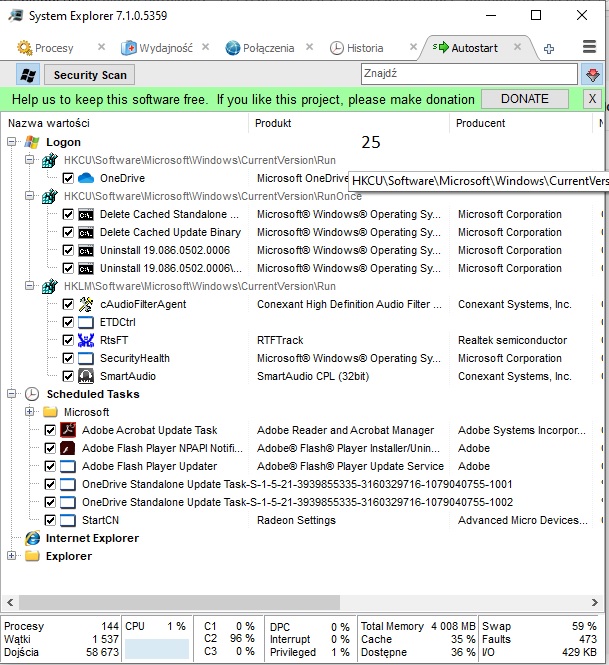Click the CPU usage graph bar
The height and width of the screenshot is (665, 609).
pyautogui.click(x=157, y=649)
